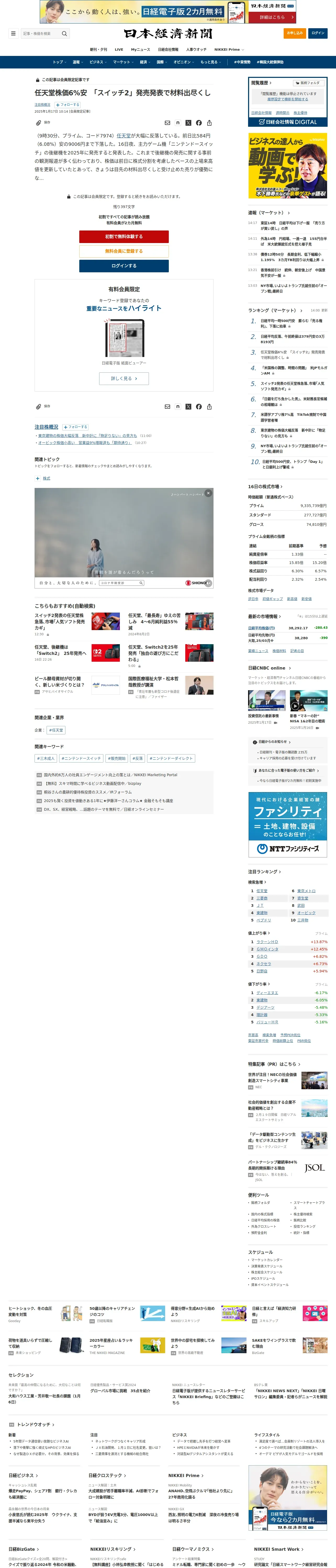Screen dimensions: 336x1568
Task: Click the JSOL logo thumbnail
Action: (315, 1167)
